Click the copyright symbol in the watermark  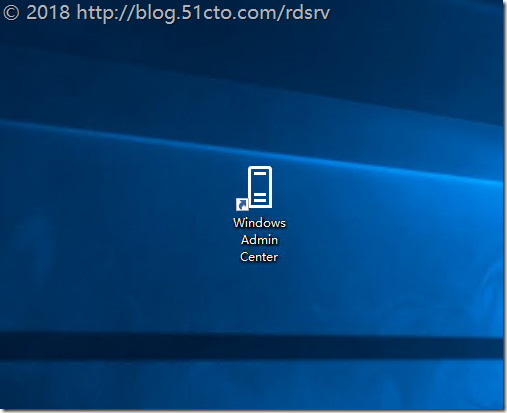[11, 13]
